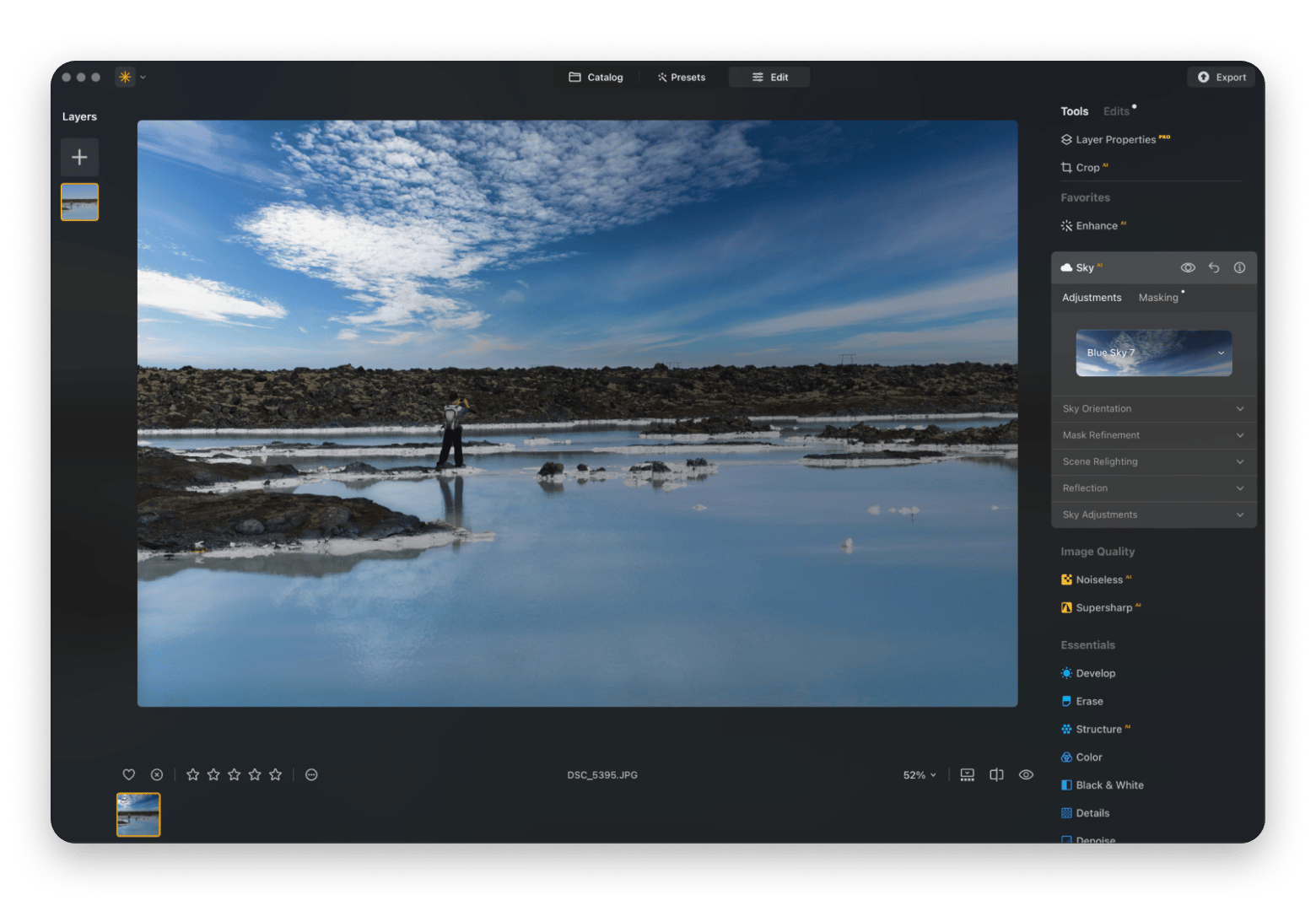Toggle before/after preview with the bottom eye icon

[x=1026, y=774]
